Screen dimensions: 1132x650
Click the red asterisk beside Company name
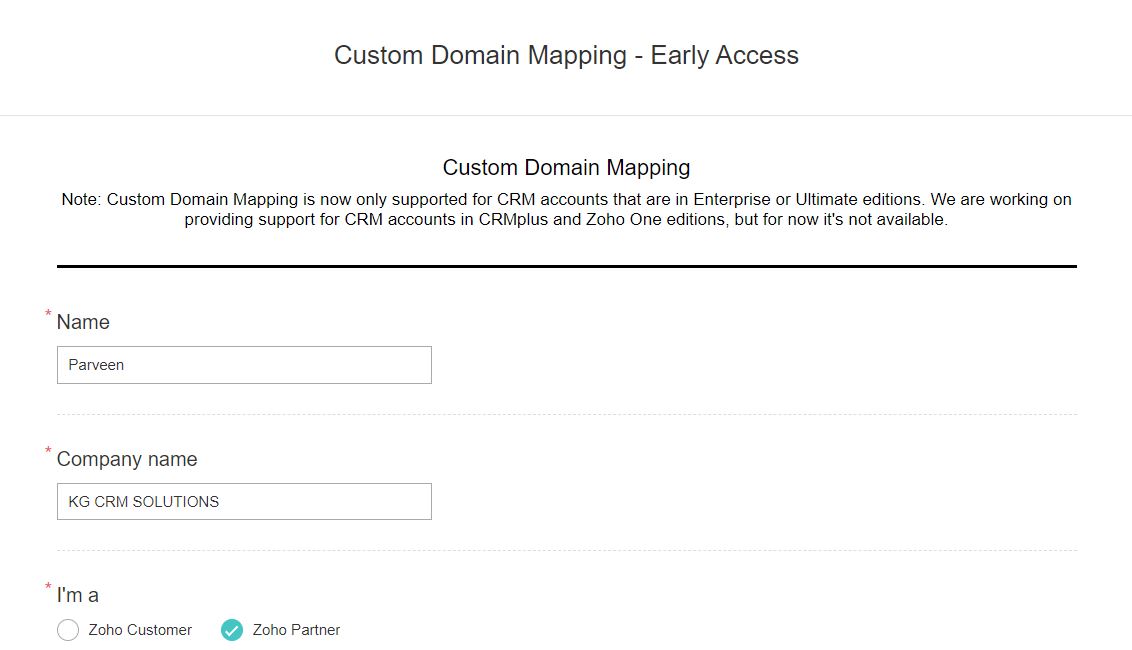pos(48,452)
